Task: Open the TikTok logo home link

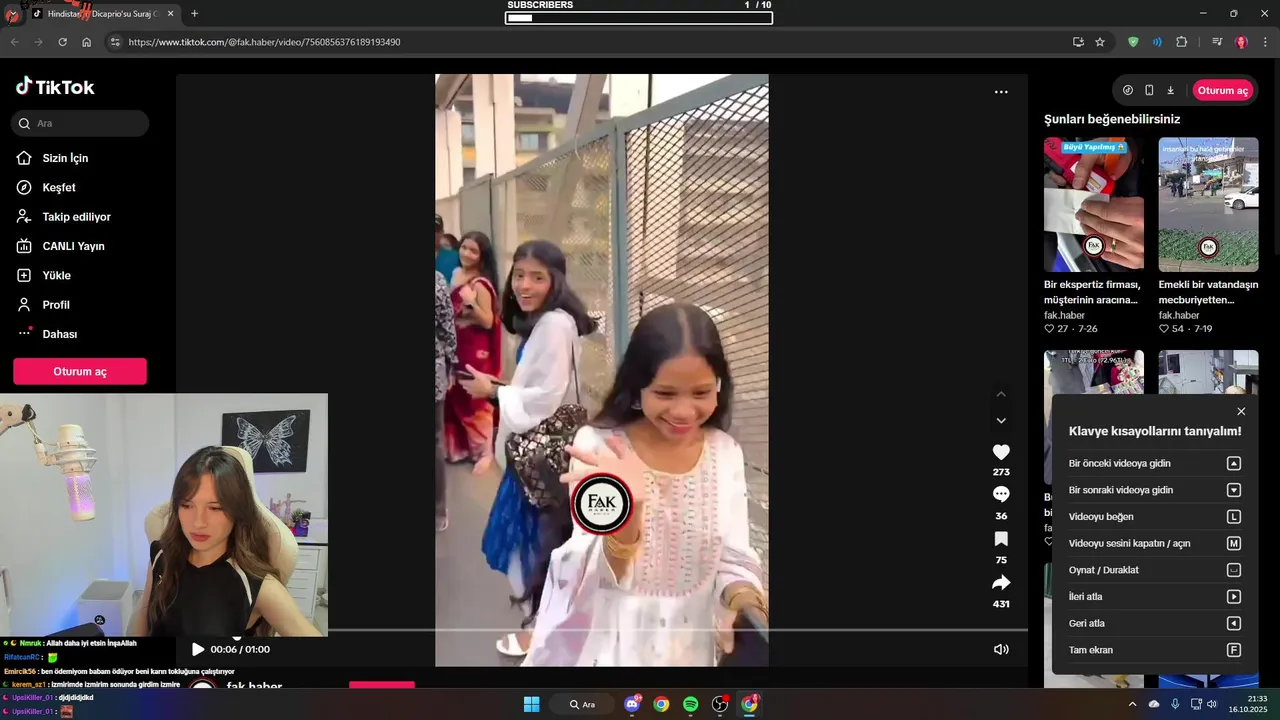Action: pyautogui.click(x=55, y=87)
